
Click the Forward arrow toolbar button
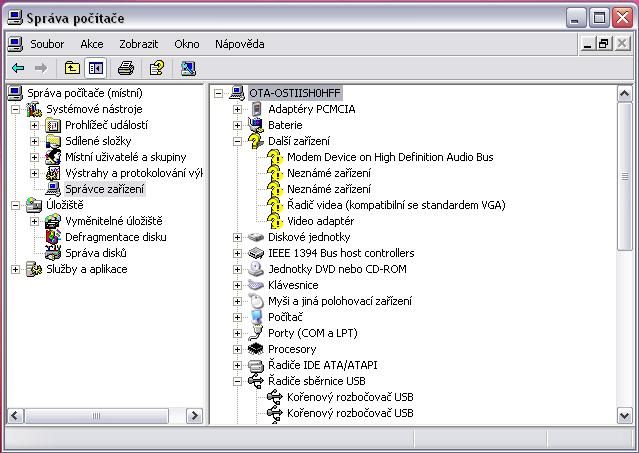point(41,68)
